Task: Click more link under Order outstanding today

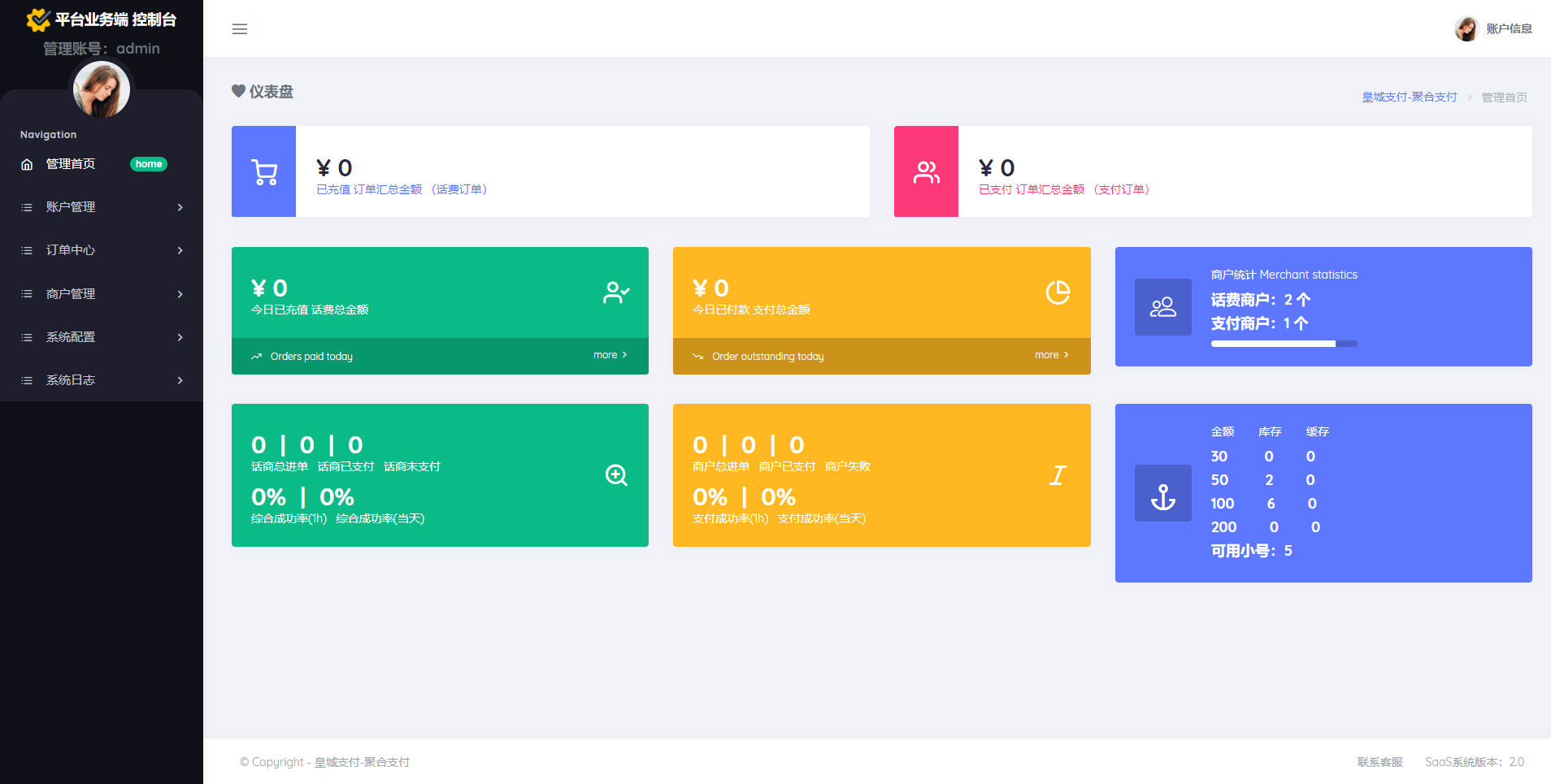Action: (1051, 355)
